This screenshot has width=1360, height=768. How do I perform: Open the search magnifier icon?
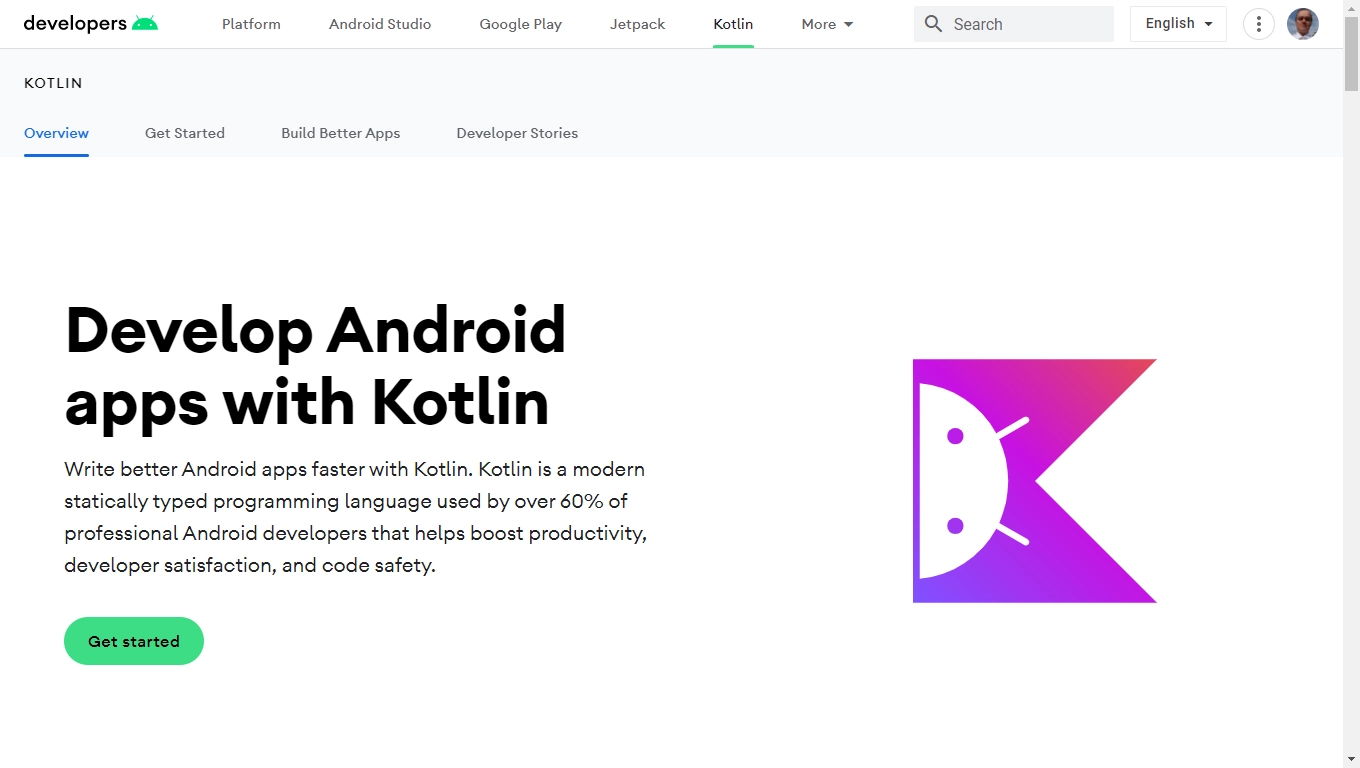933,23
